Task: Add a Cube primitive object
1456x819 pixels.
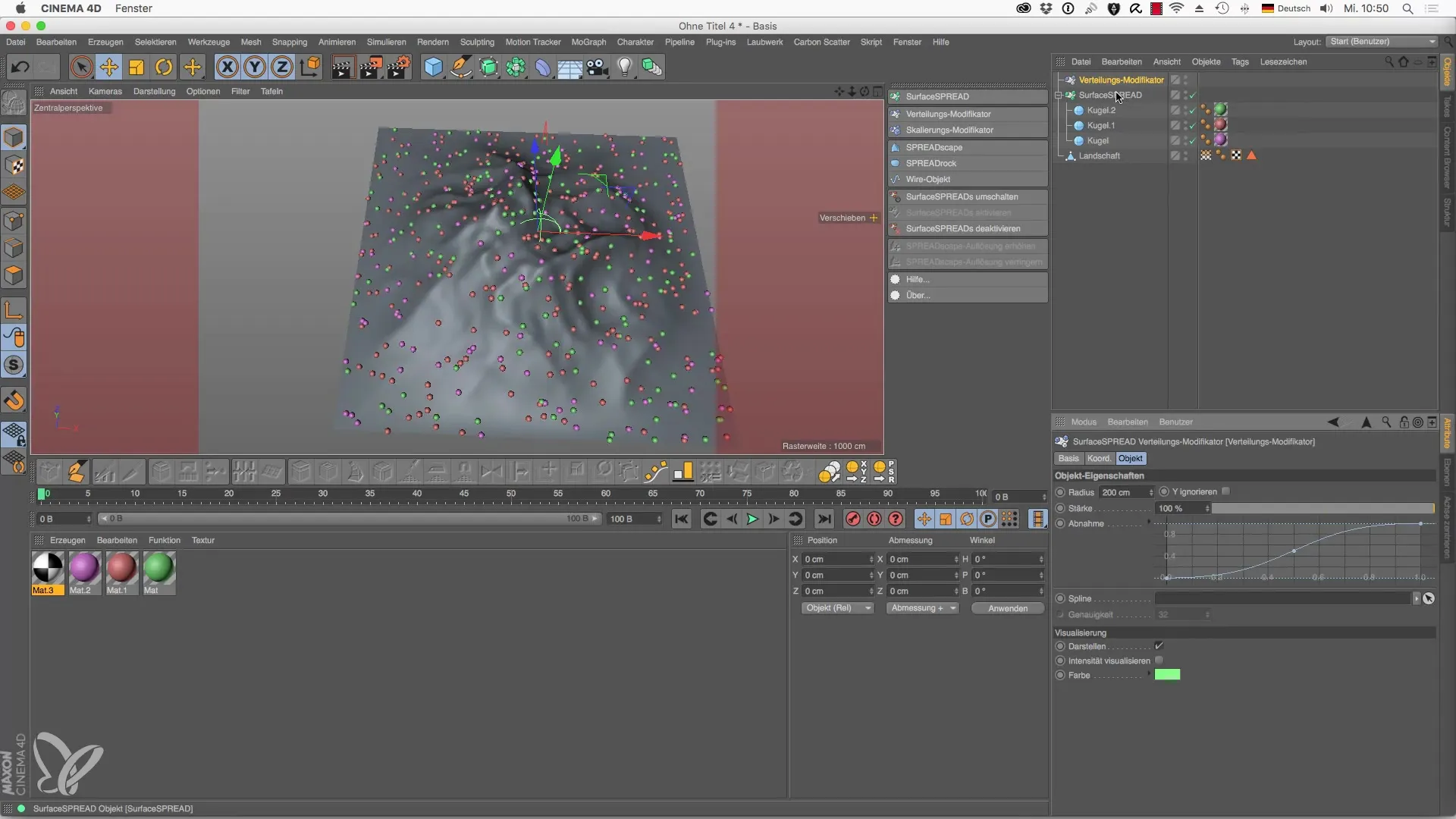Action: point(433,67)
